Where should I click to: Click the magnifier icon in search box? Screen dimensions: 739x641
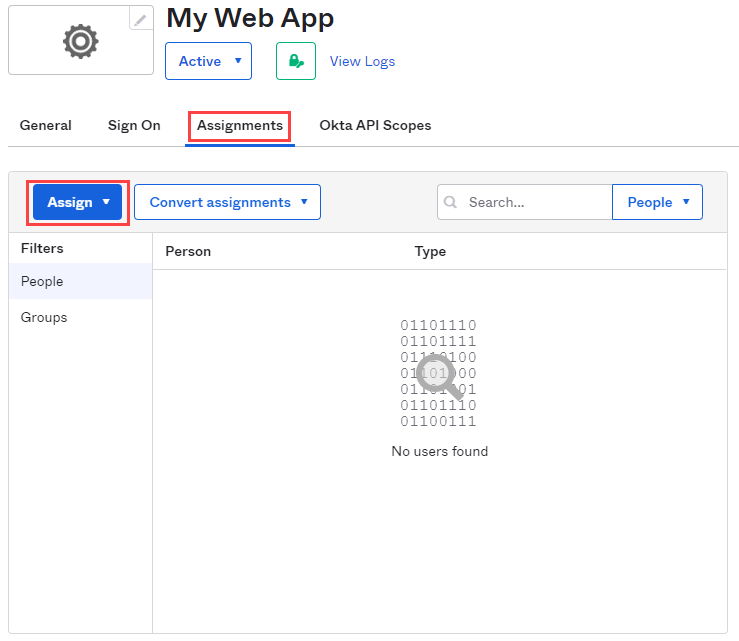point(451,202)
